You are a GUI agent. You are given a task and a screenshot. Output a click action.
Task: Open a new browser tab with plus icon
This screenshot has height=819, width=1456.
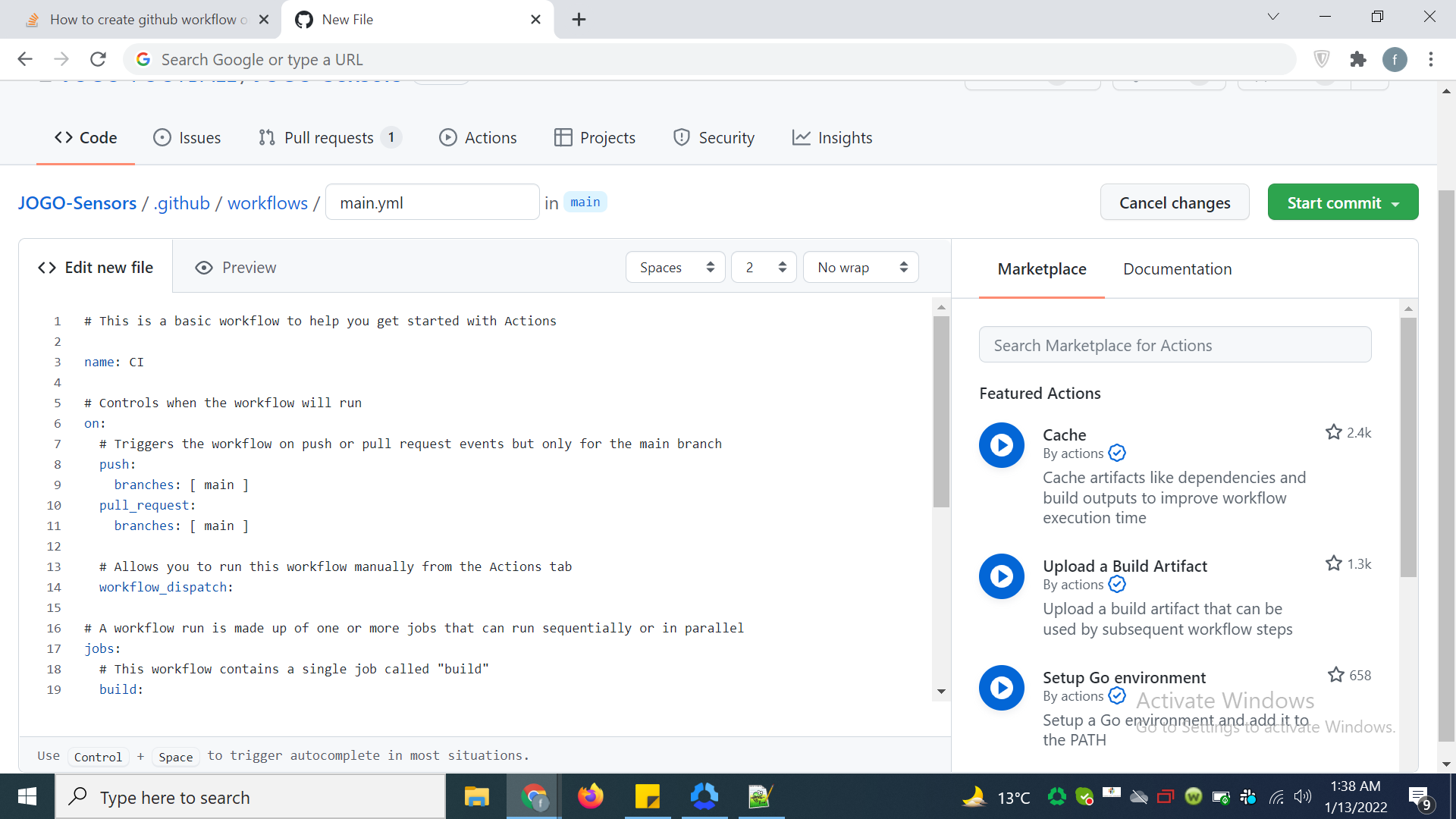[579, 20]
